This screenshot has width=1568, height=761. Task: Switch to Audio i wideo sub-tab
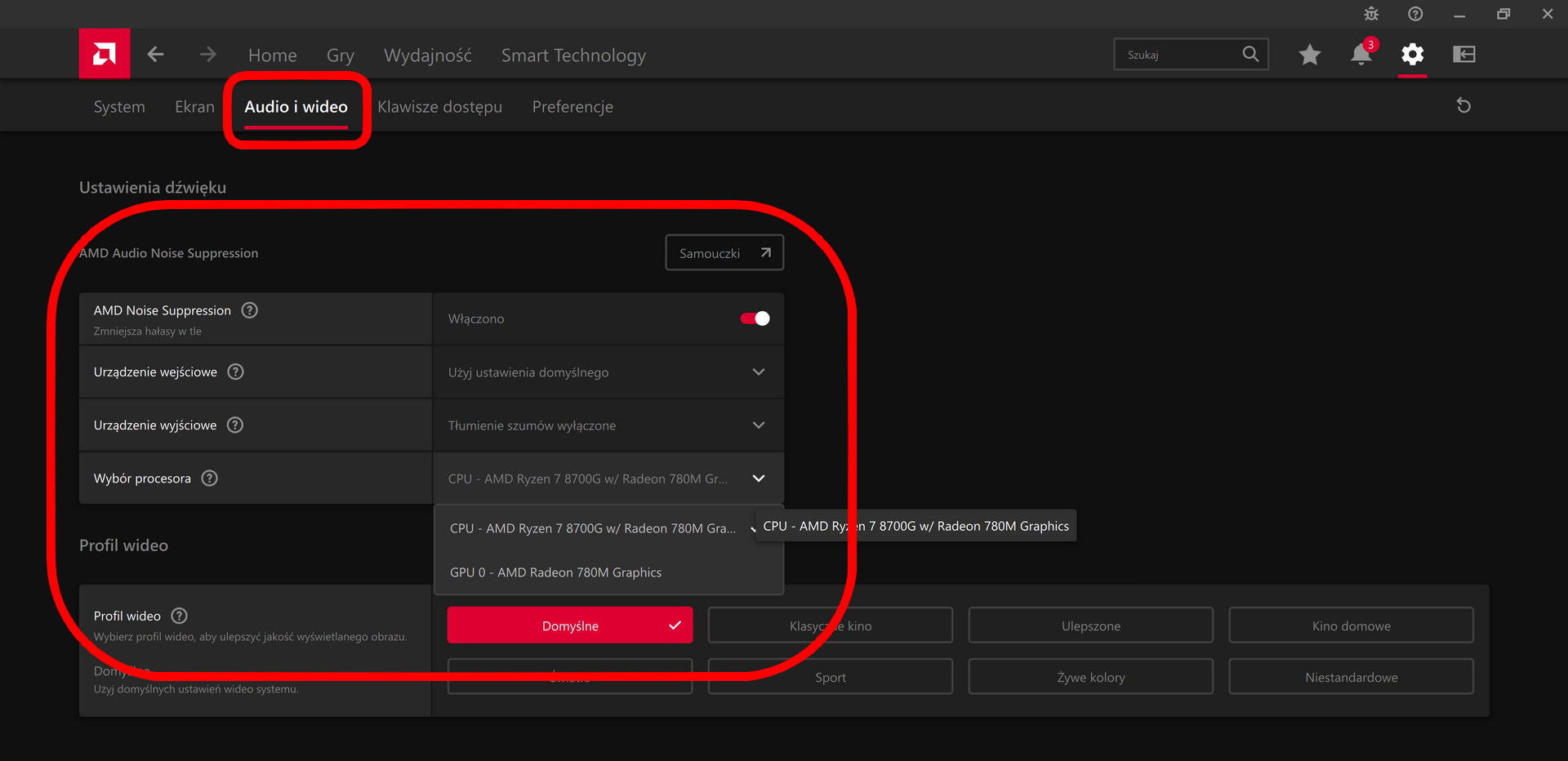296,107
